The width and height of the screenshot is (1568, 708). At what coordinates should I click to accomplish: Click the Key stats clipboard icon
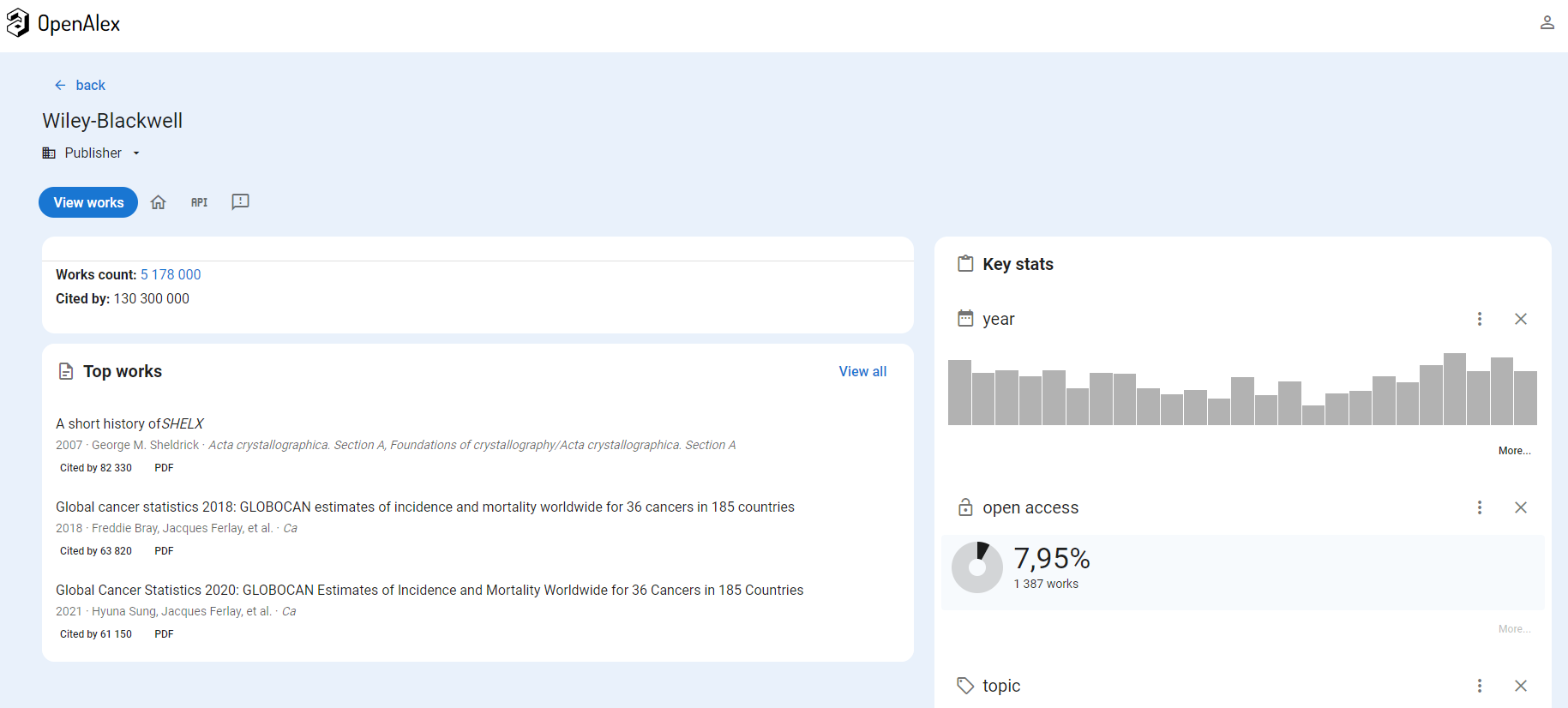965,264
